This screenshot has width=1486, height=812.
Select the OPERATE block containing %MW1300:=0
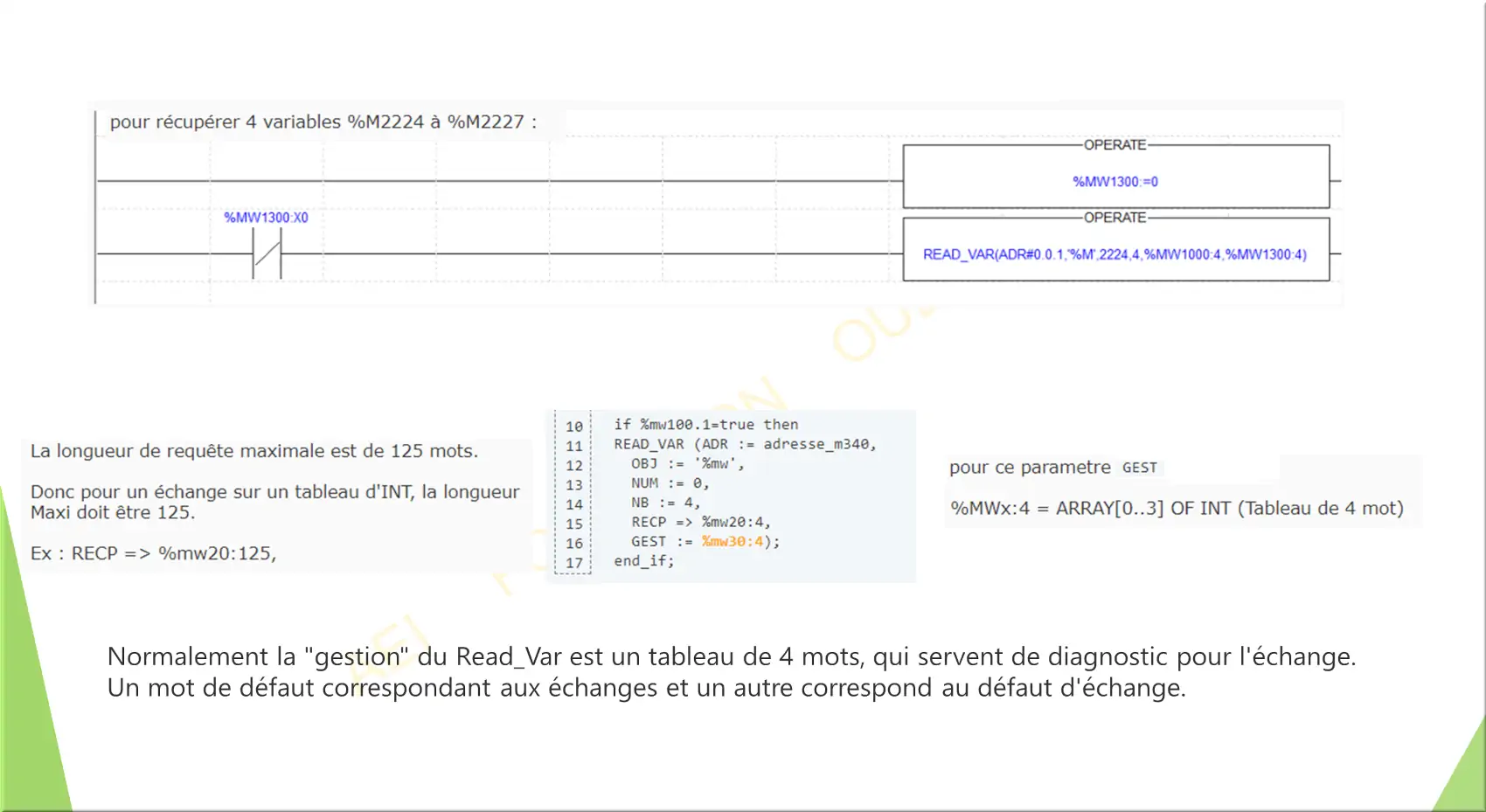pos(1116,177)
